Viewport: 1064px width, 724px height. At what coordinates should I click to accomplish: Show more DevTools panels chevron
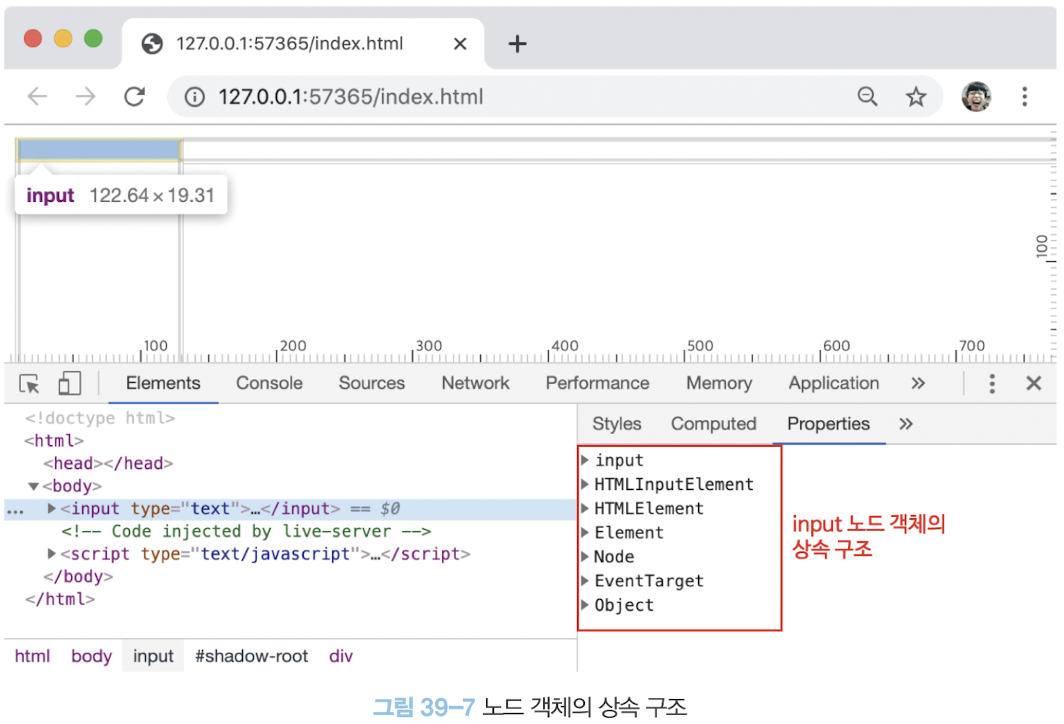point(918,383)
